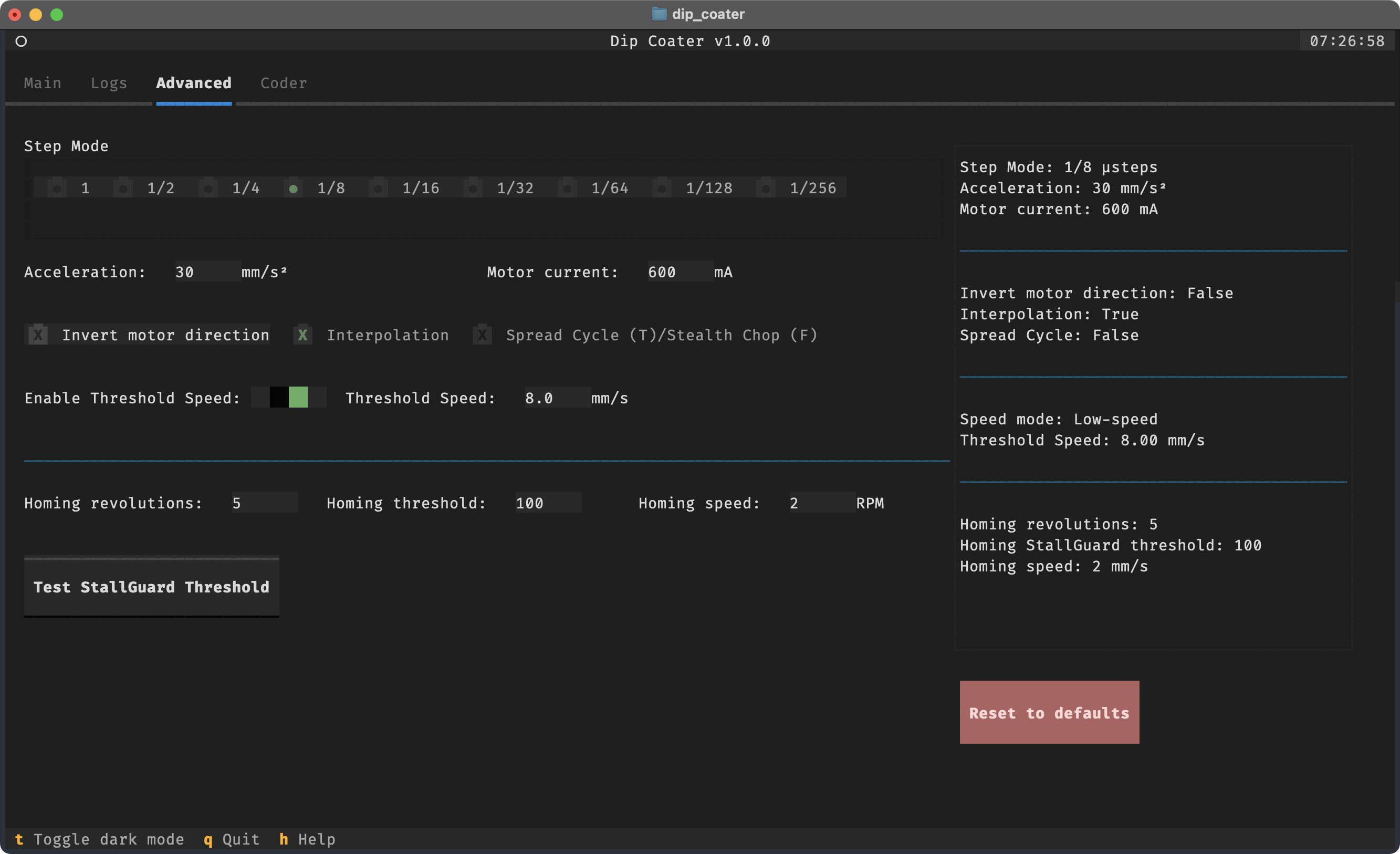Viewport: 1400px width, 854px height.
Task: Uncheck the Interpolation checkbox
Action: (371, 335)
